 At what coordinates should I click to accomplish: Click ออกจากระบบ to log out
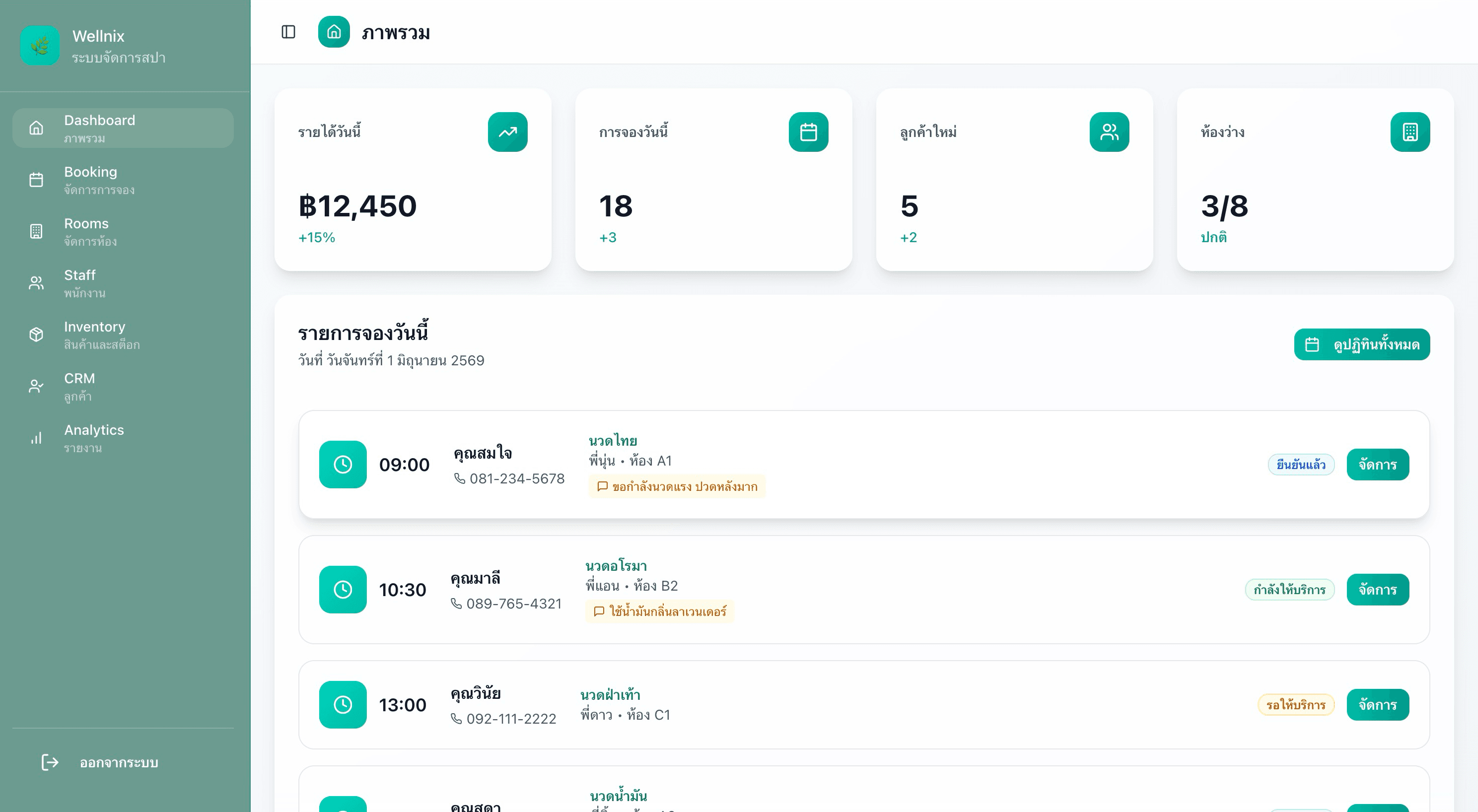click(x=123, y=763)
